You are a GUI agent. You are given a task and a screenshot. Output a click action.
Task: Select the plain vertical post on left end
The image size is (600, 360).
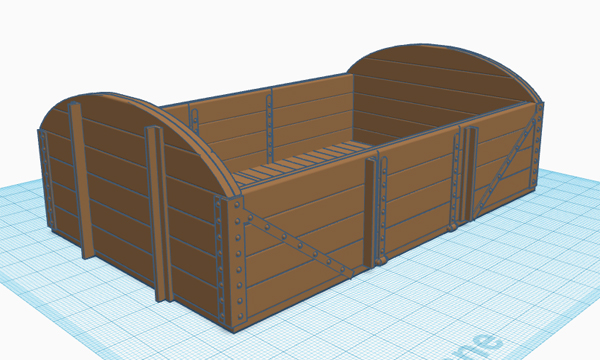click(x=81, y=180)
